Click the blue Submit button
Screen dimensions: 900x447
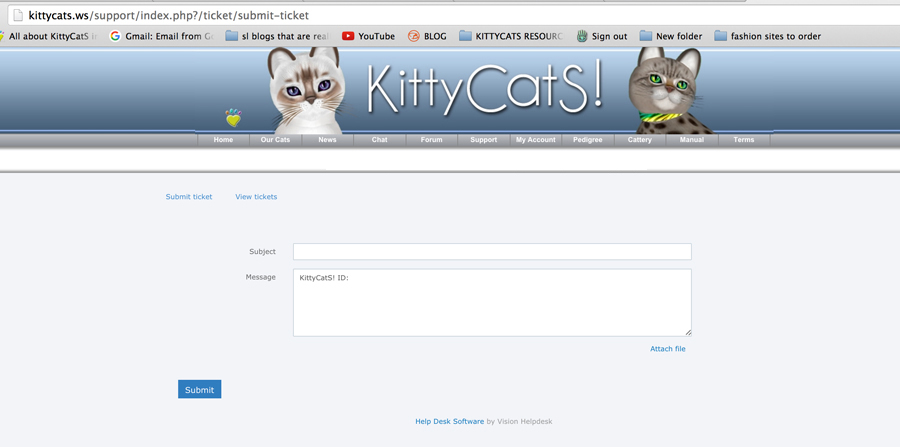pyautogui.click(x=199, y=389)
